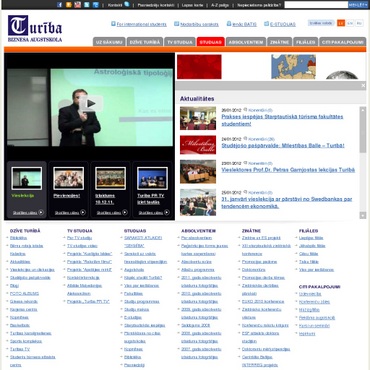
Task: Open the CITI PAKALPOJUMI tab
Action: [343, 42]
